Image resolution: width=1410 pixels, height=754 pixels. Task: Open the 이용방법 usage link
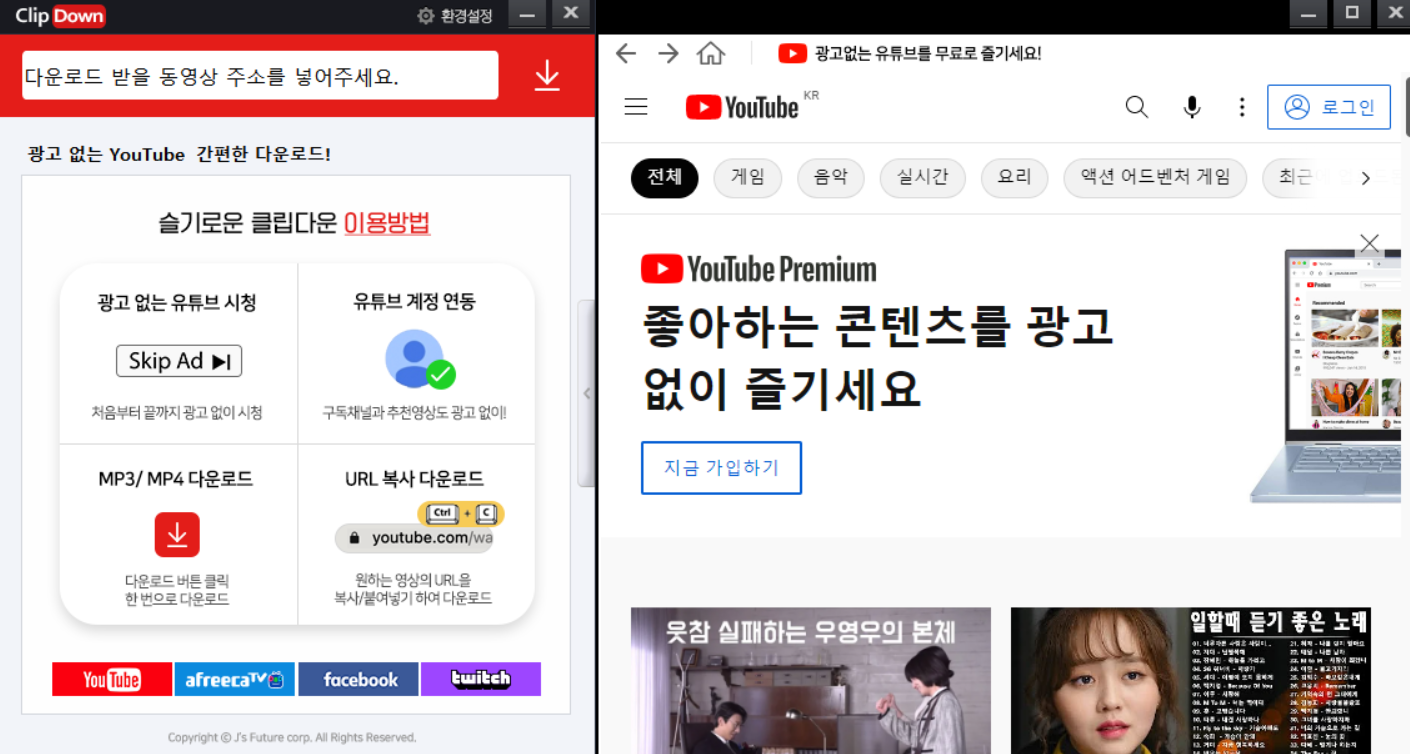point(387,222)
